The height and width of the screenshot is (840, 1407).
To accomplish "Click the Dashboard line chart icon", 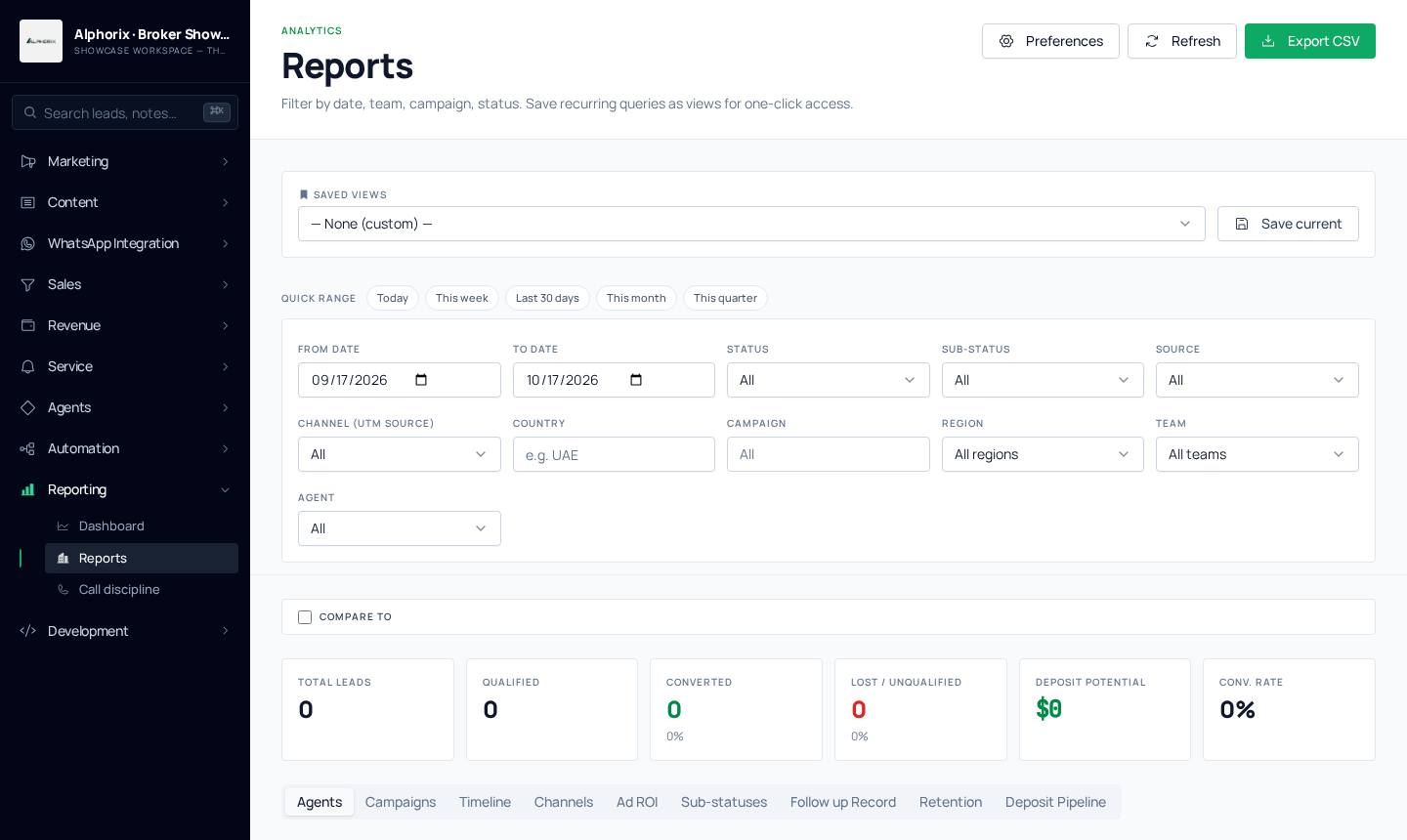I will tap(64, 526).
